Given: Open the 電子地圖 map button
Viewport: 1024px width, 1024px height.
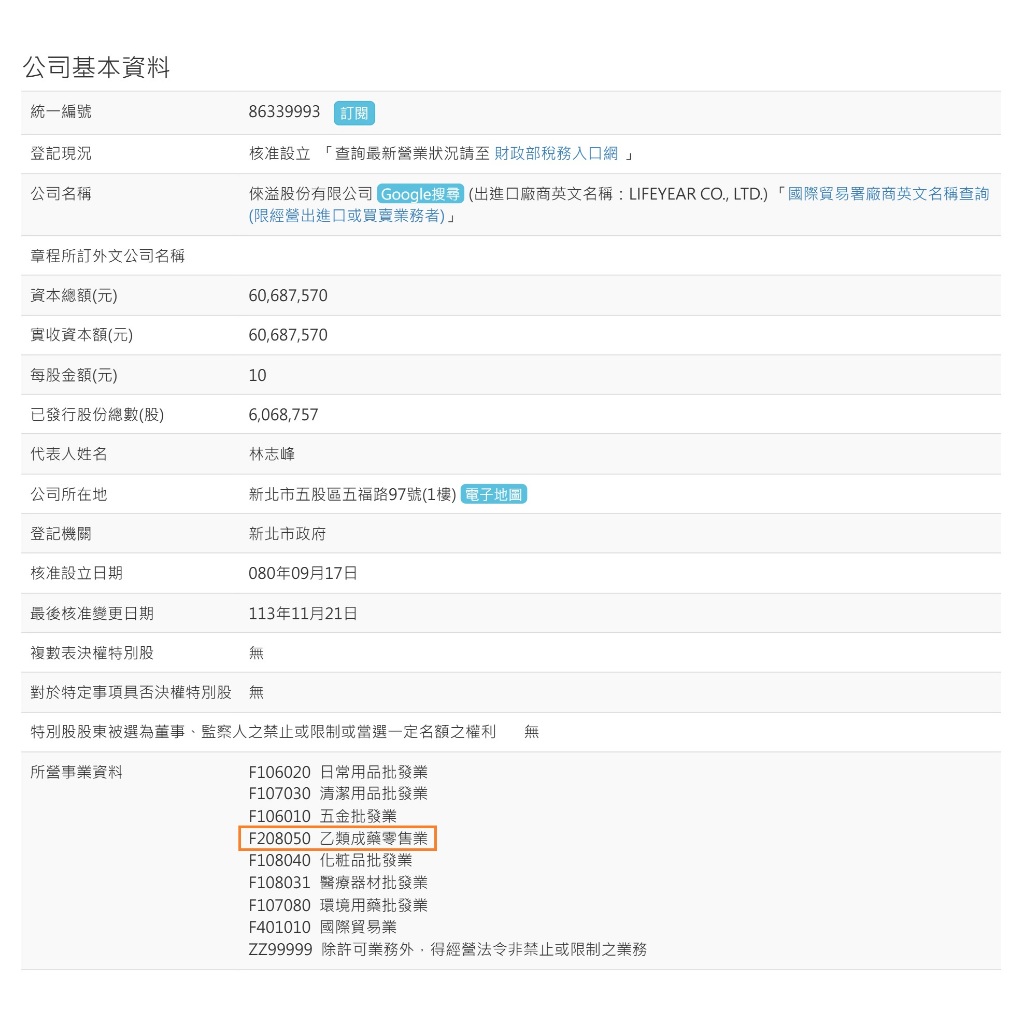Looking at the screenshot, I should click(493, 494).
